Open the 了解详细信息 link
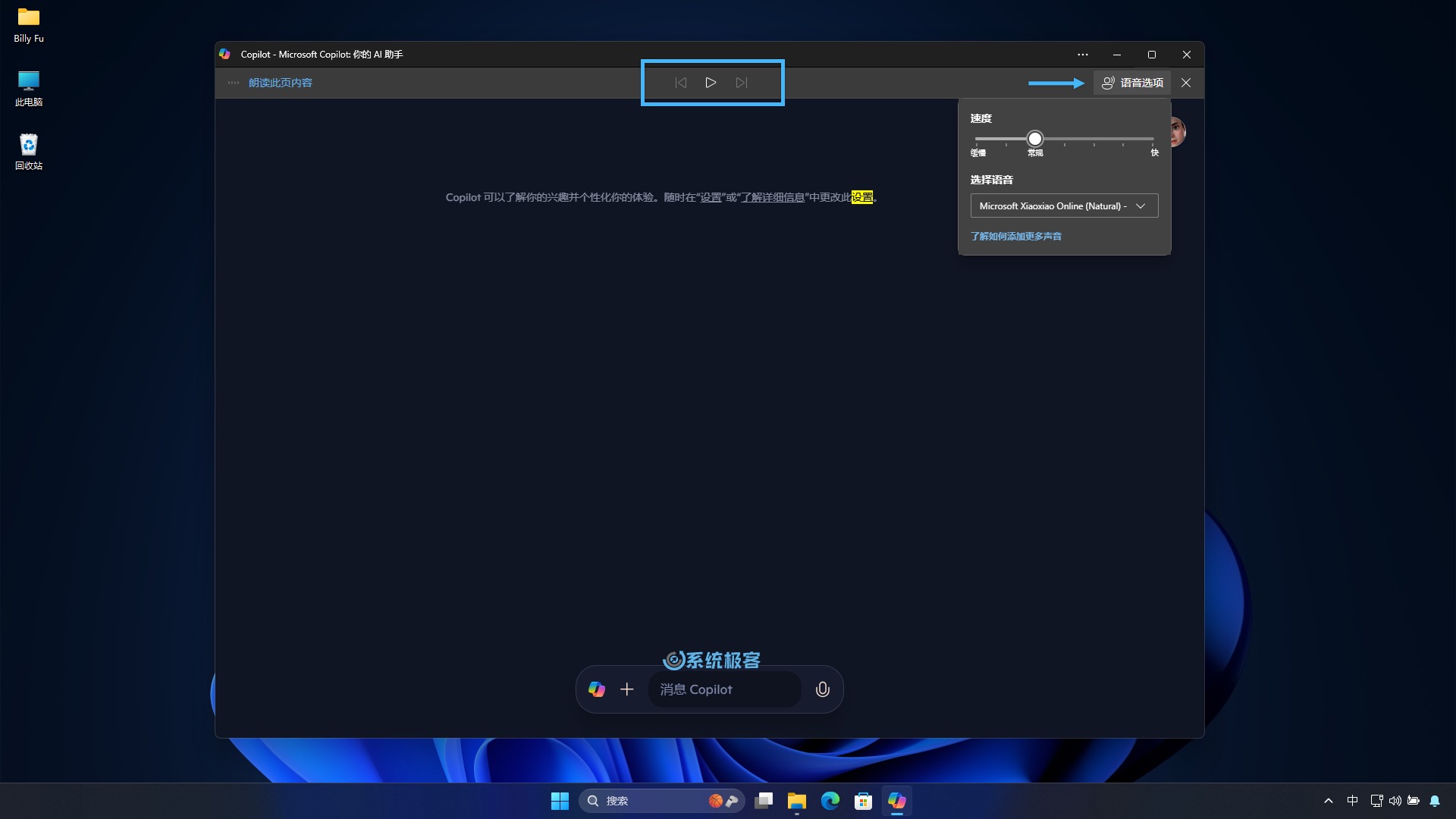 click(x=773, y=197)
